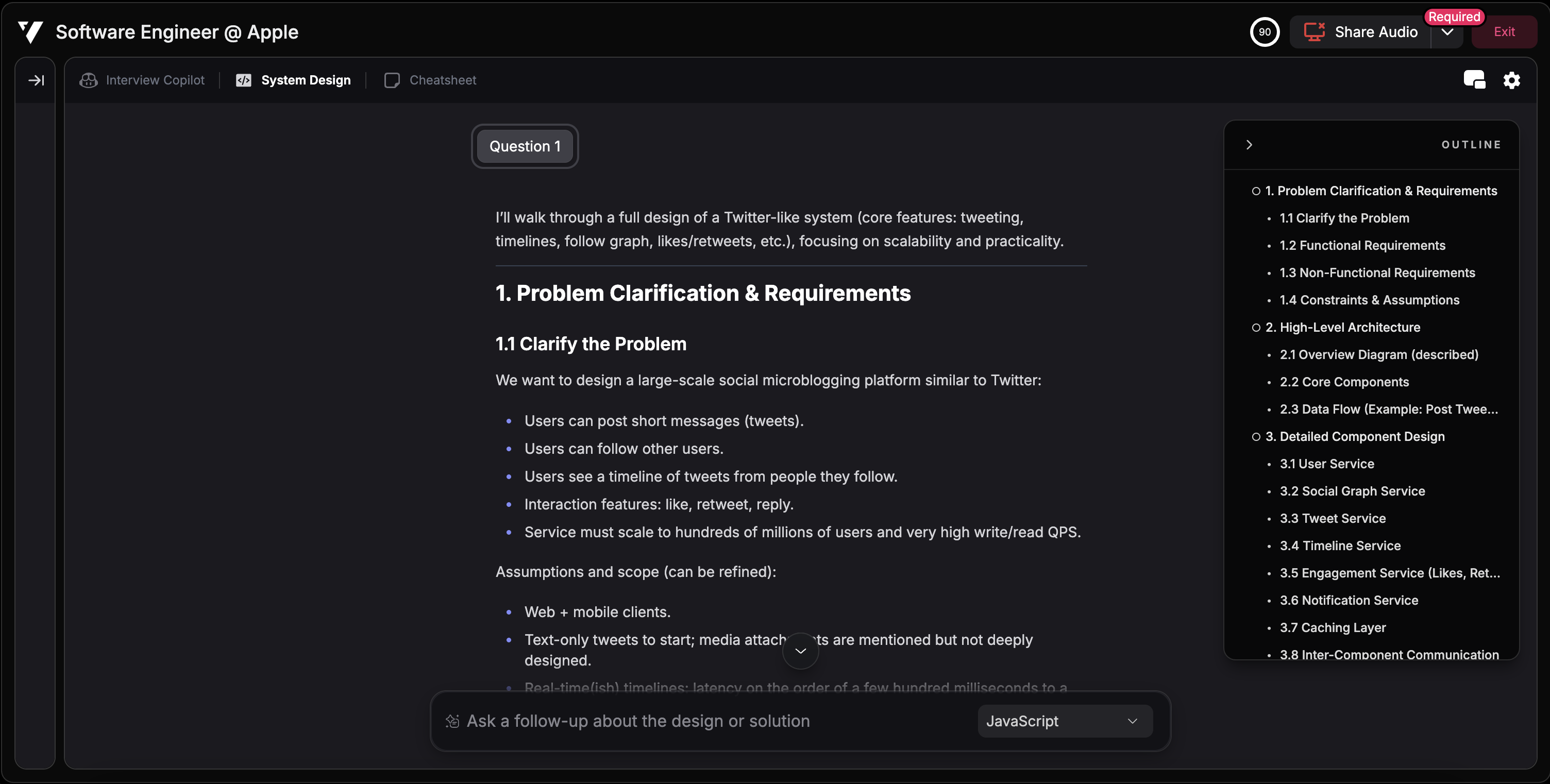Screen dimensions: 1550x784
Task: Click the 90 timer circle
Action: click(x=1265, y=32)
